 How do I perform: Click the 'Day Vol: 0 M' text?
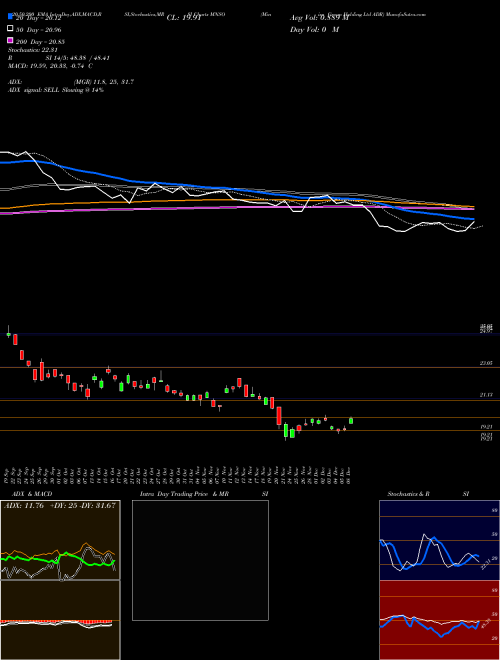click(314, 29)
